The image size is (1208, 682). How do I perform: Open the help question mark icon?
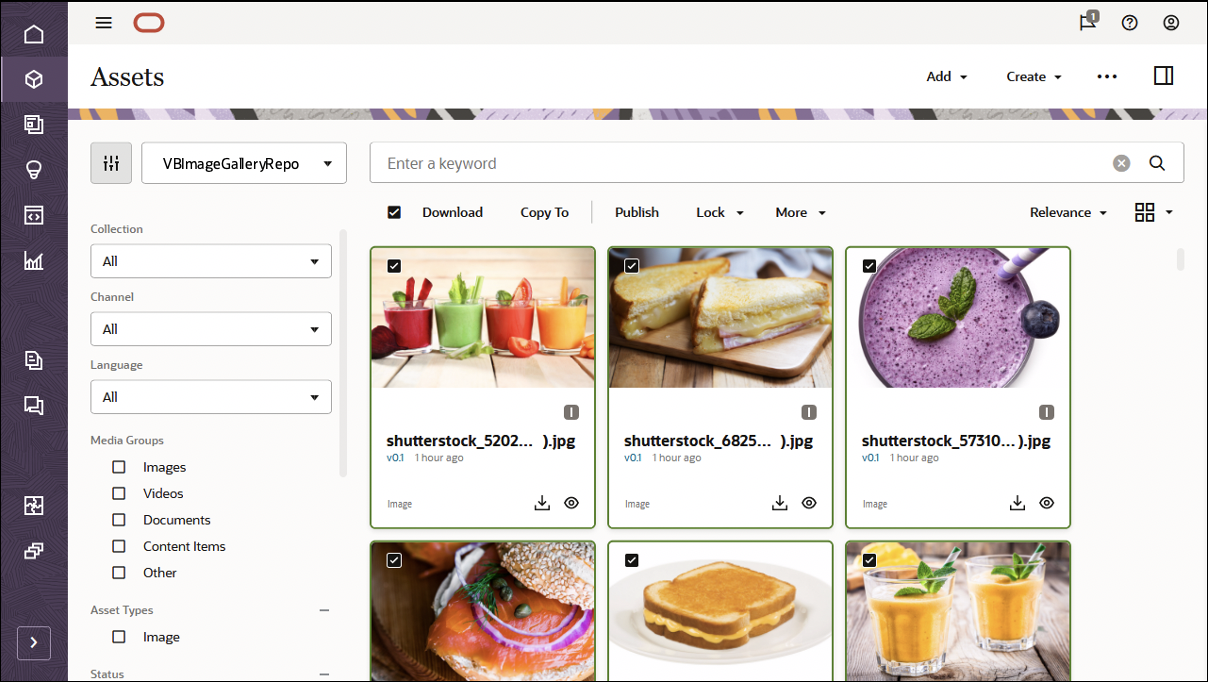pyautogui.click(x=1130, y=23)
